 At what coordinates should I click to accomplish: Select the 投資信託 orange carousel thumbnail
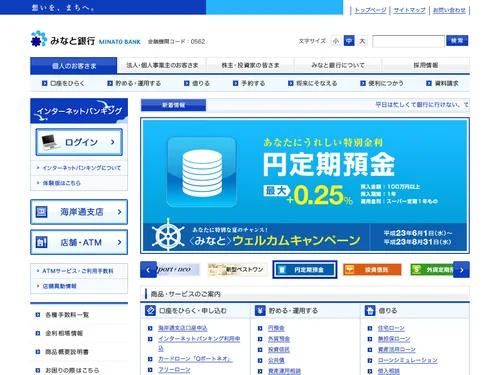pos(372,270)
